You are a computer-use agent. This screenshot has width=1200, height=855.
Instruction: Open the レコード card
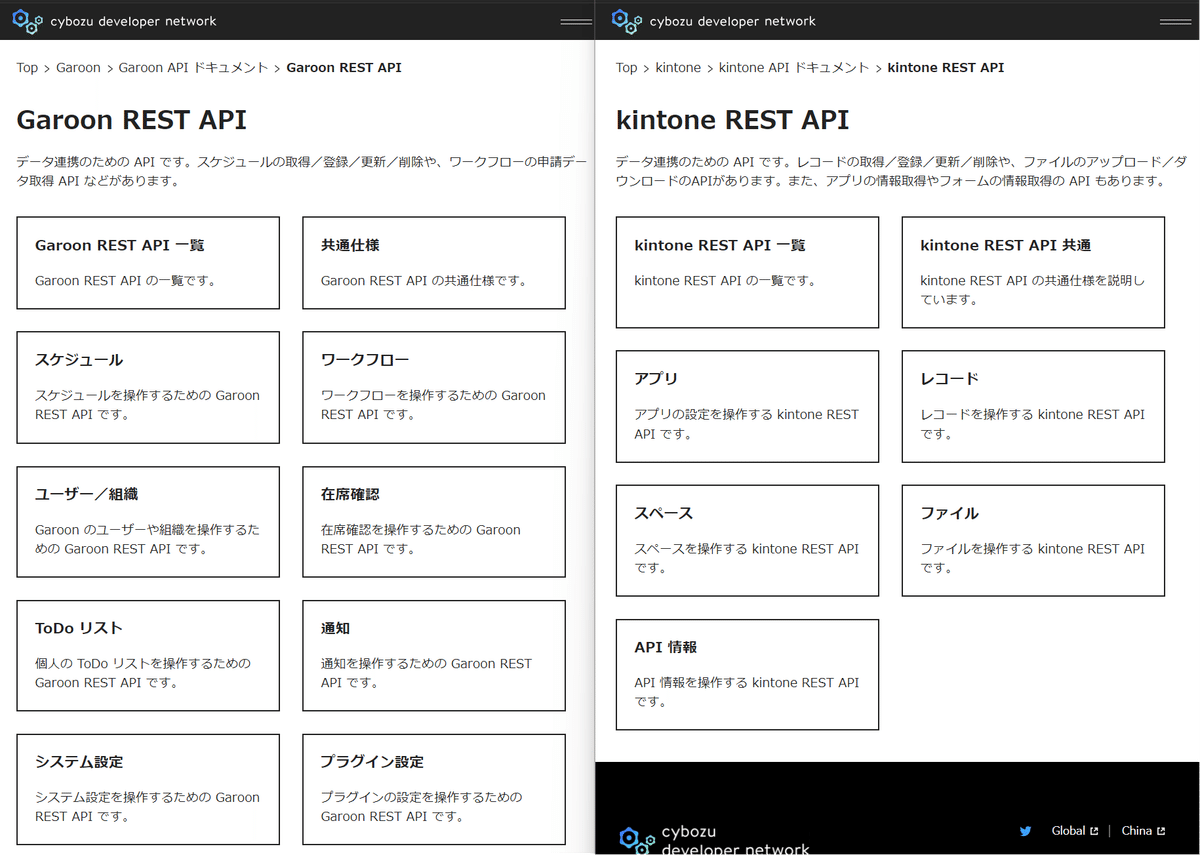coord(1033,406)
